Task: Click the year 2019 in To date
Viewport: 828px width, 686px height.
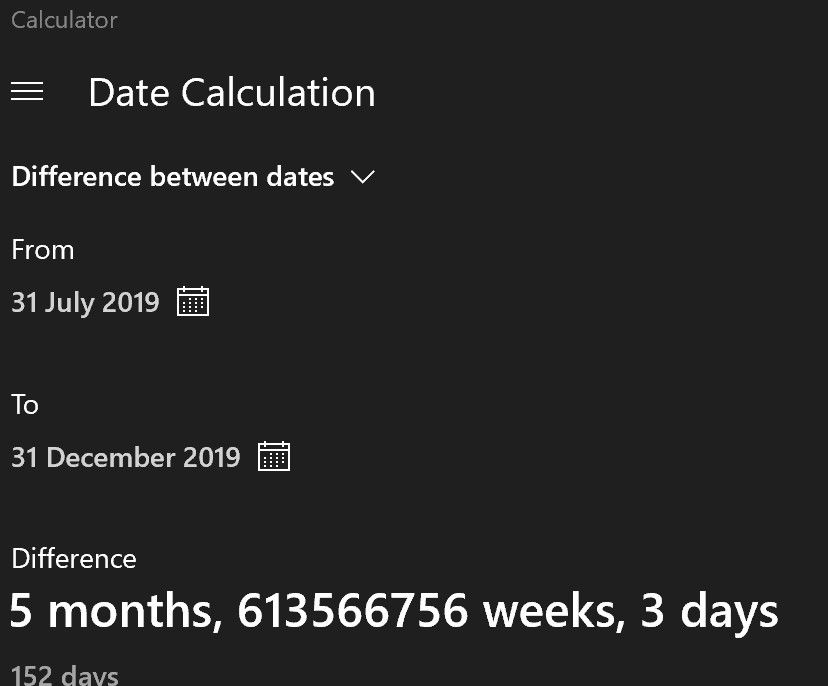Action: click(213, 457)
